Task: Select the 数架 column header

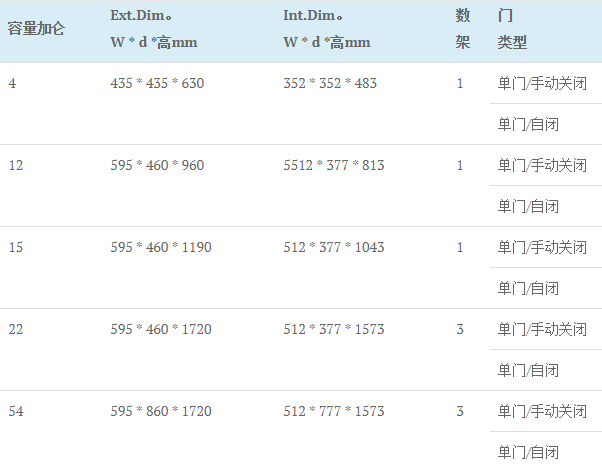Action: (462, 29)
